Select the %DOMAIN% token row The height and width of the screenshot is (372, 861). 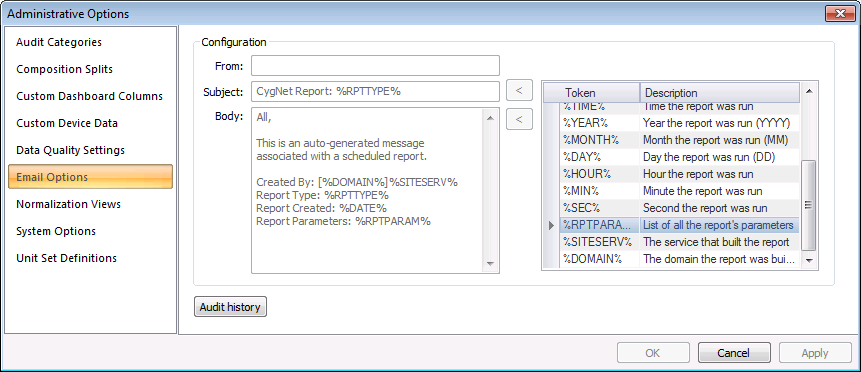(680, 259)
